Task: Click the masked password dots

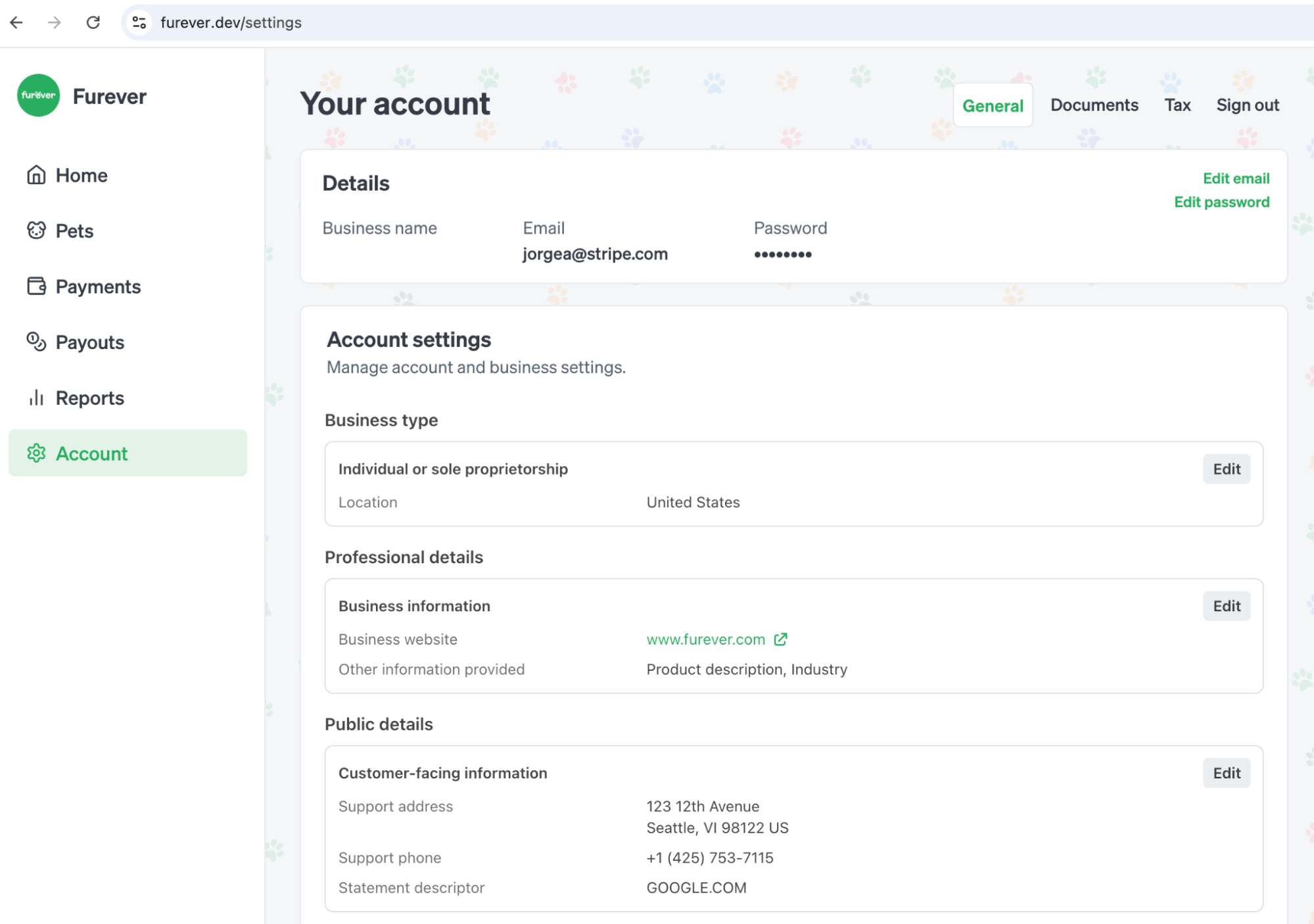Action: pyautogui.click(x=782, y=254)
